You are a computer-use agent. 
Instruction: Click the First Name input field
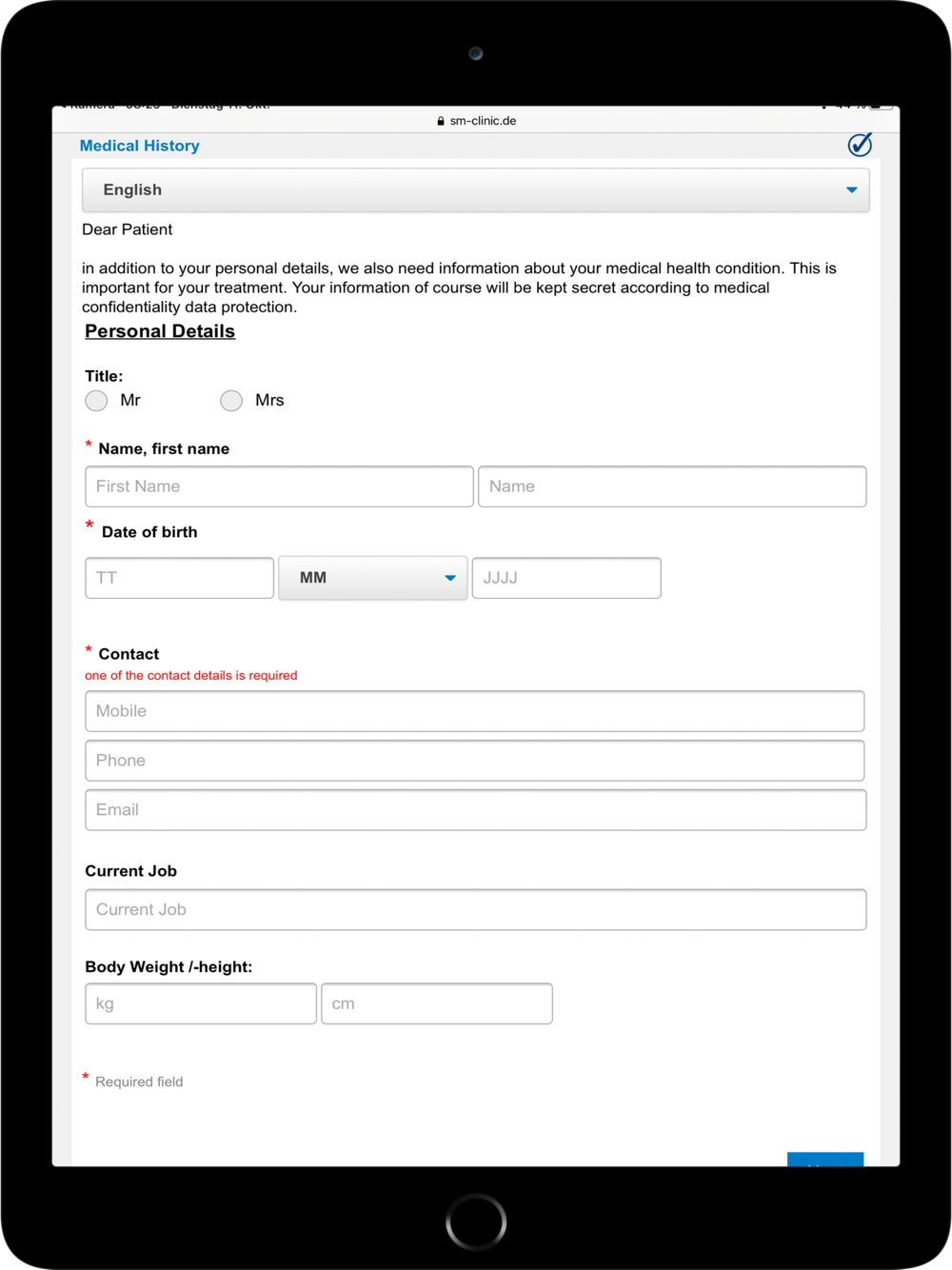click(279, 486)
